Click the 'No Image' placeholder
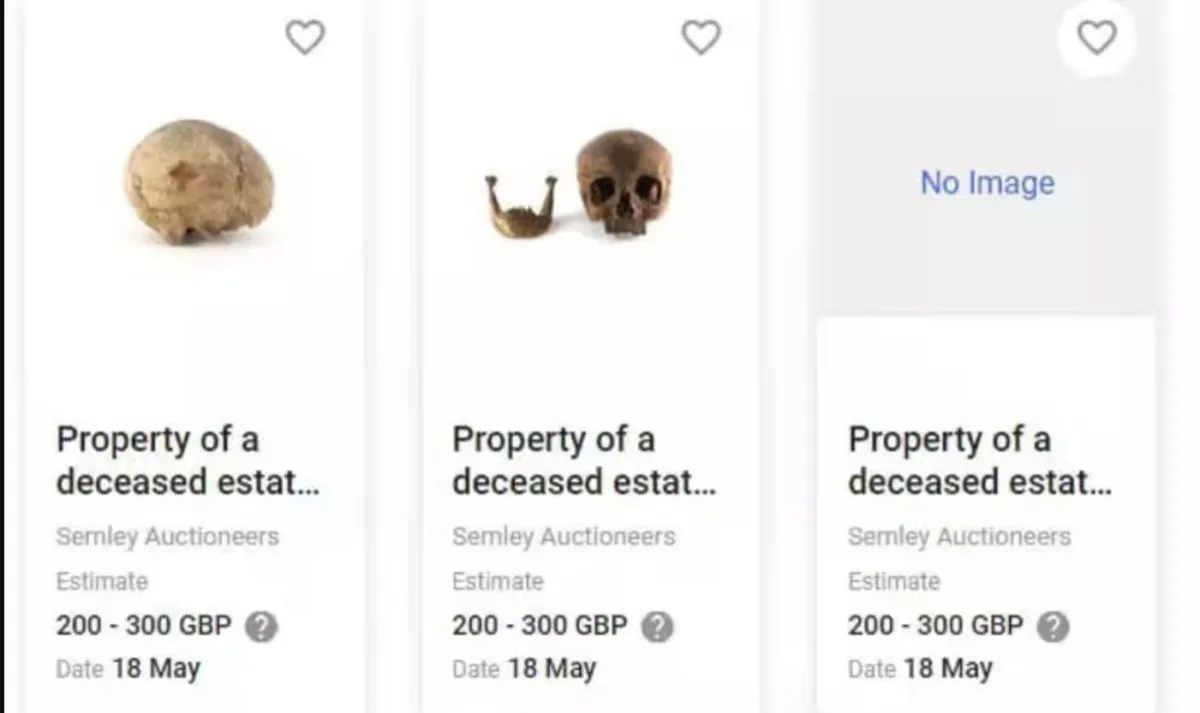1200x713 pixels. click(987, 183)
